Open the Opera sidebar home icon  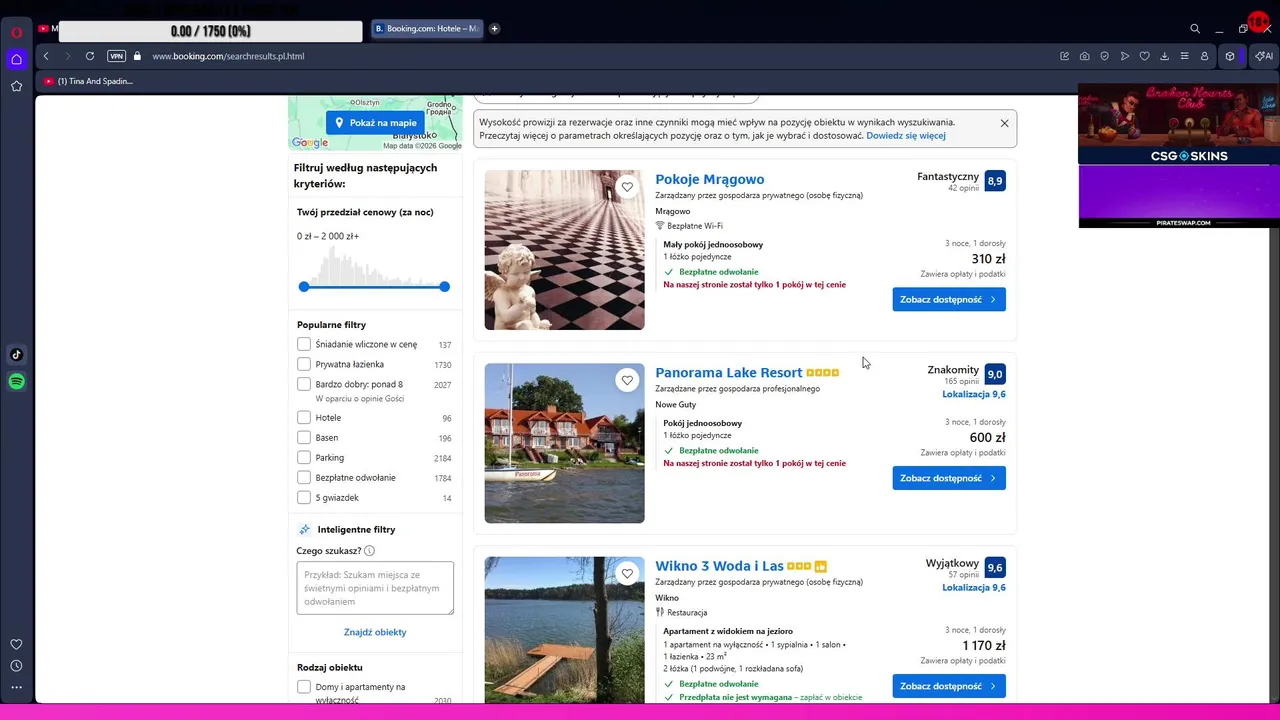(x=16, y=59)
